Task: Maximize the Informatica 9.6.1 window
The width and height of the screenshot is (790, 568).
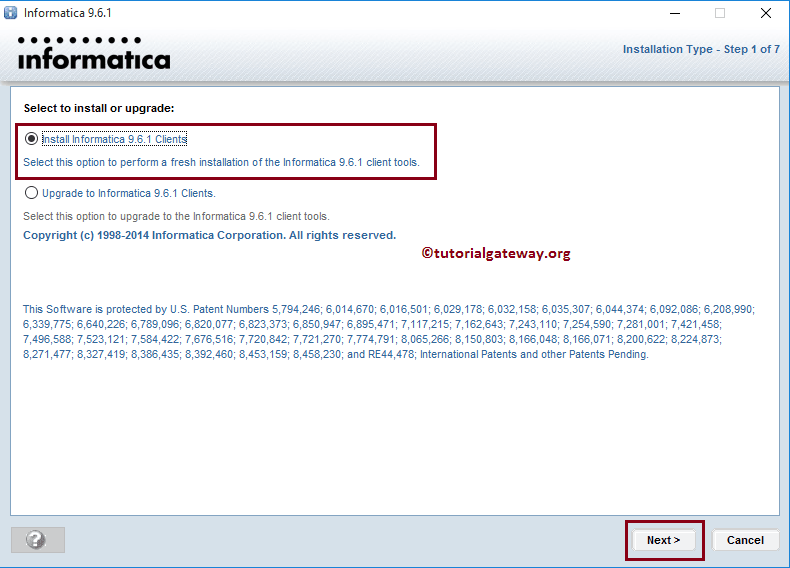Action: click(720, 13)
